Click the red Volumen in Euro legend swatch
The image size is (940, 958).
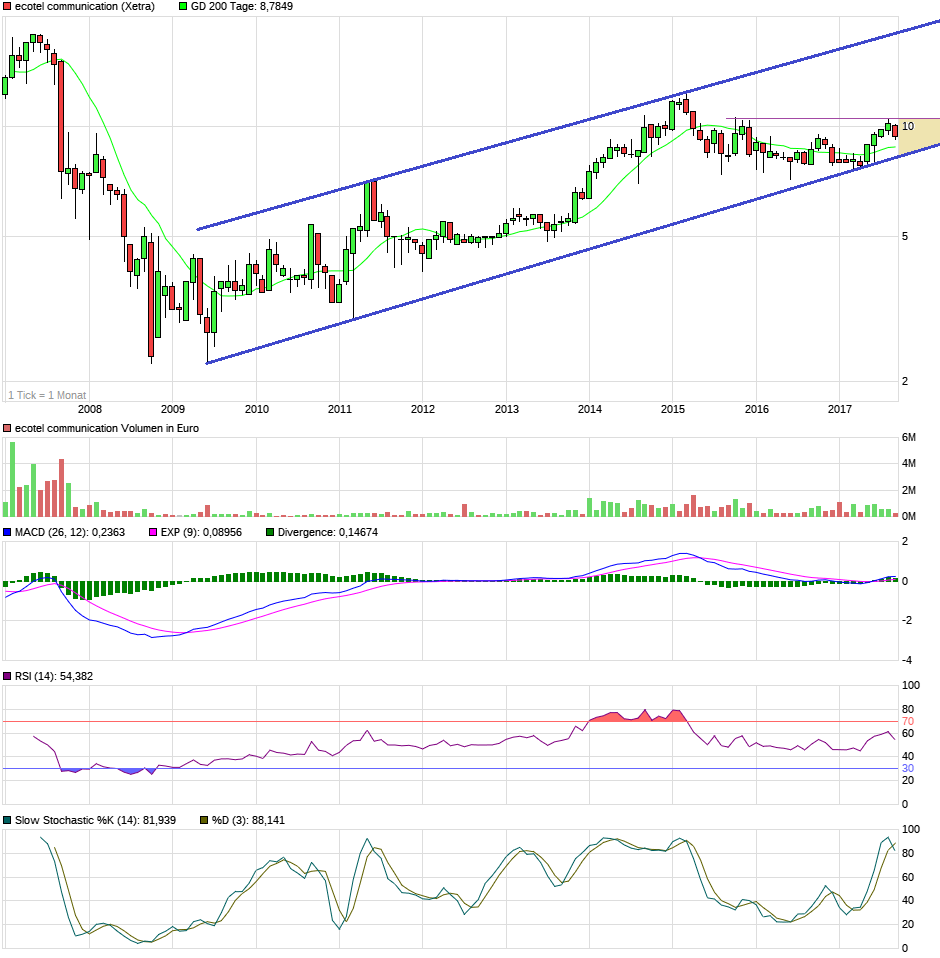coord(7,428)
